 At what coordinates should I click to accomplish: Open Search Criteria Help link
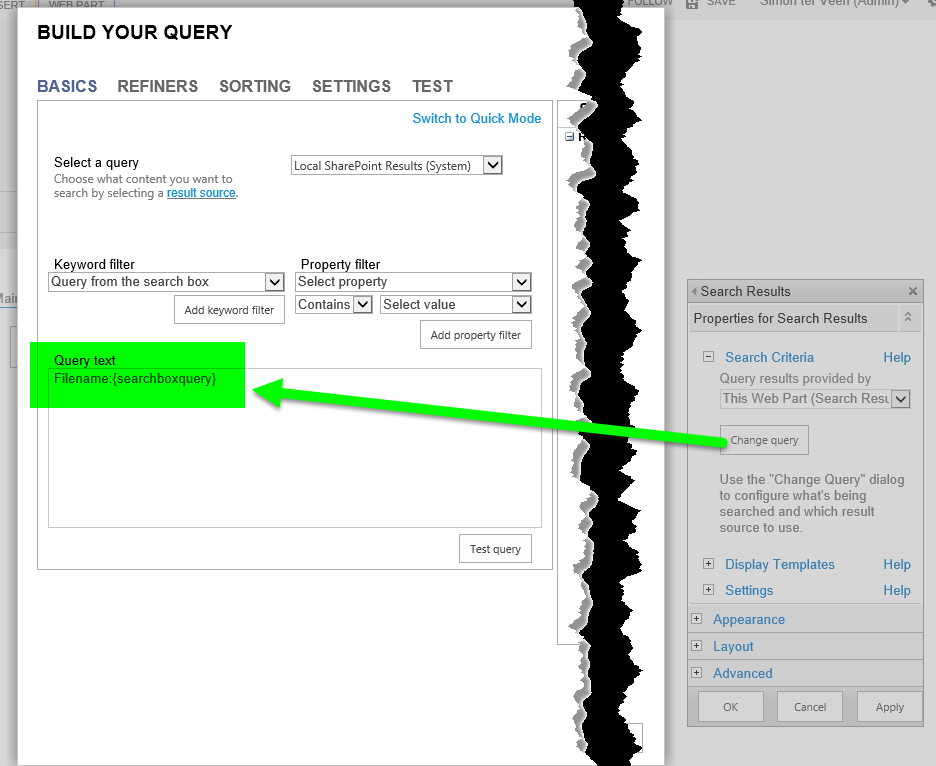tap(897, 357)
